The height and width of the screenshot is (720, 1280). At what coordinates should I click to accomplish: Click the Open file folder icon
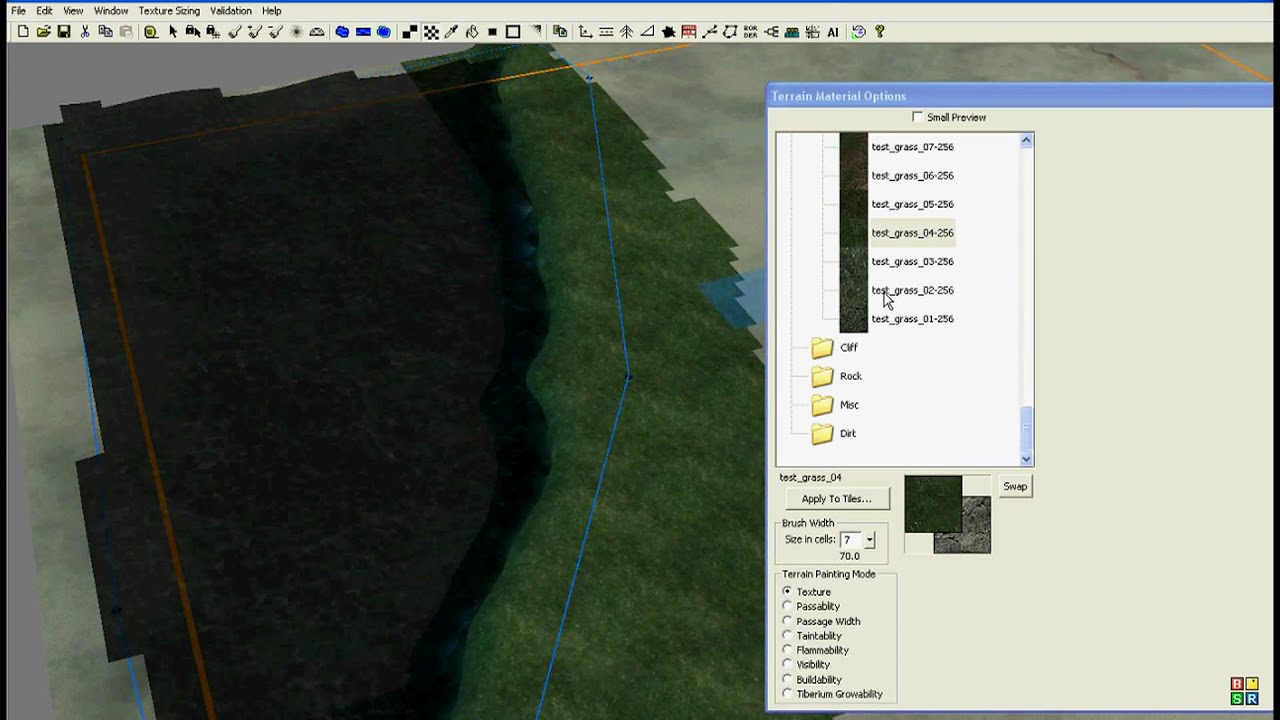44,32
